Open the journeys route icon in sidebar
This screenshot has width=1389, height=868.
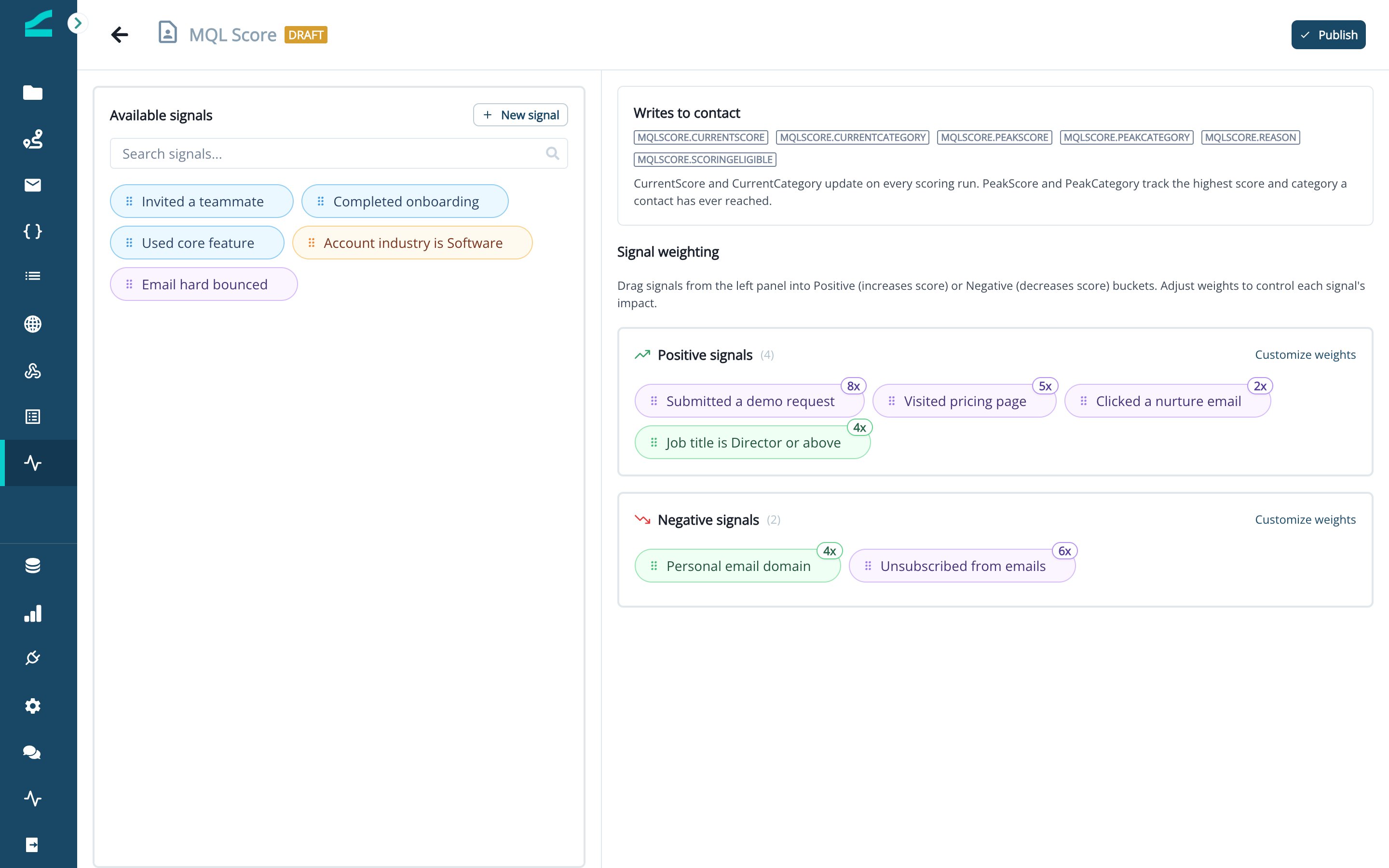point(33,139)
